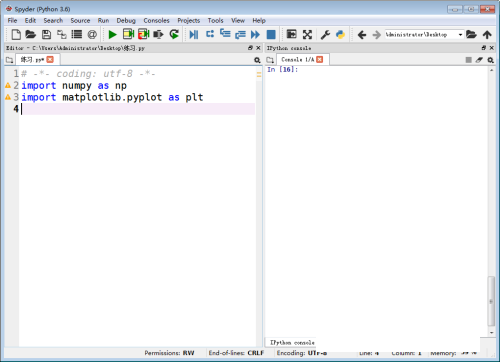
Task: Save the current file with floppy icon
Action: coord(46,34)
